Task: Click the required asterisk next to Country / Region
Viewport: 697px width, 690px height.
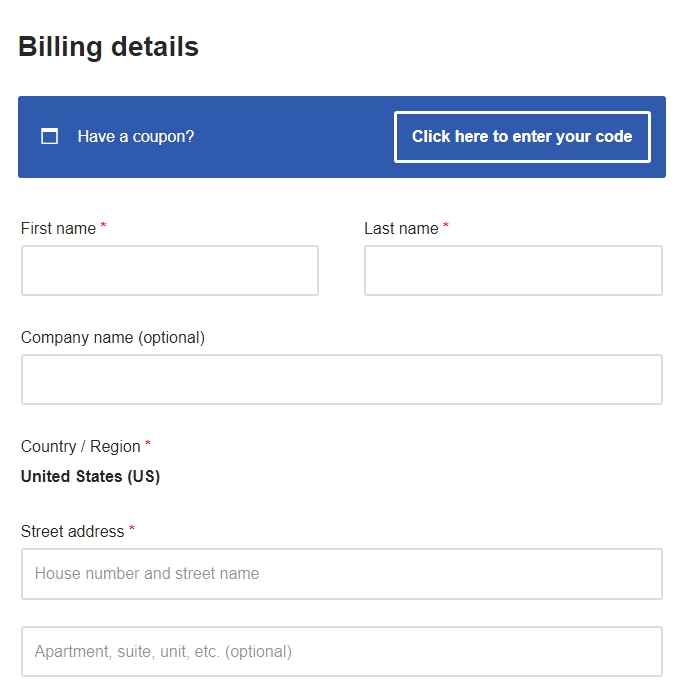Action: point(148,443)
